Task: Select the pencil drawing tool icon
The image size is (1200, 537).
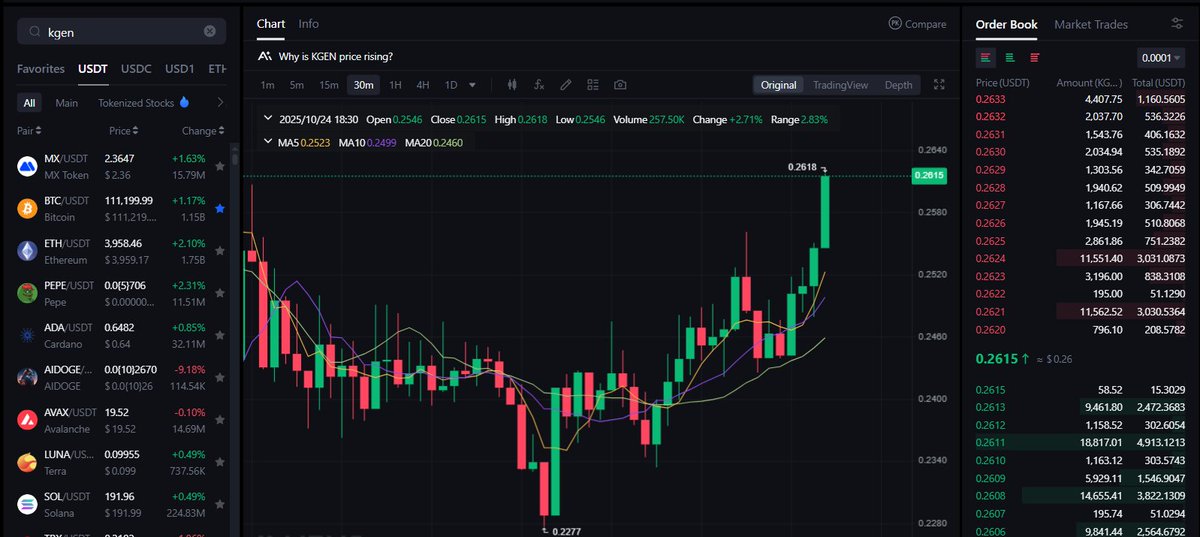Action: click(x=566, y=85)
